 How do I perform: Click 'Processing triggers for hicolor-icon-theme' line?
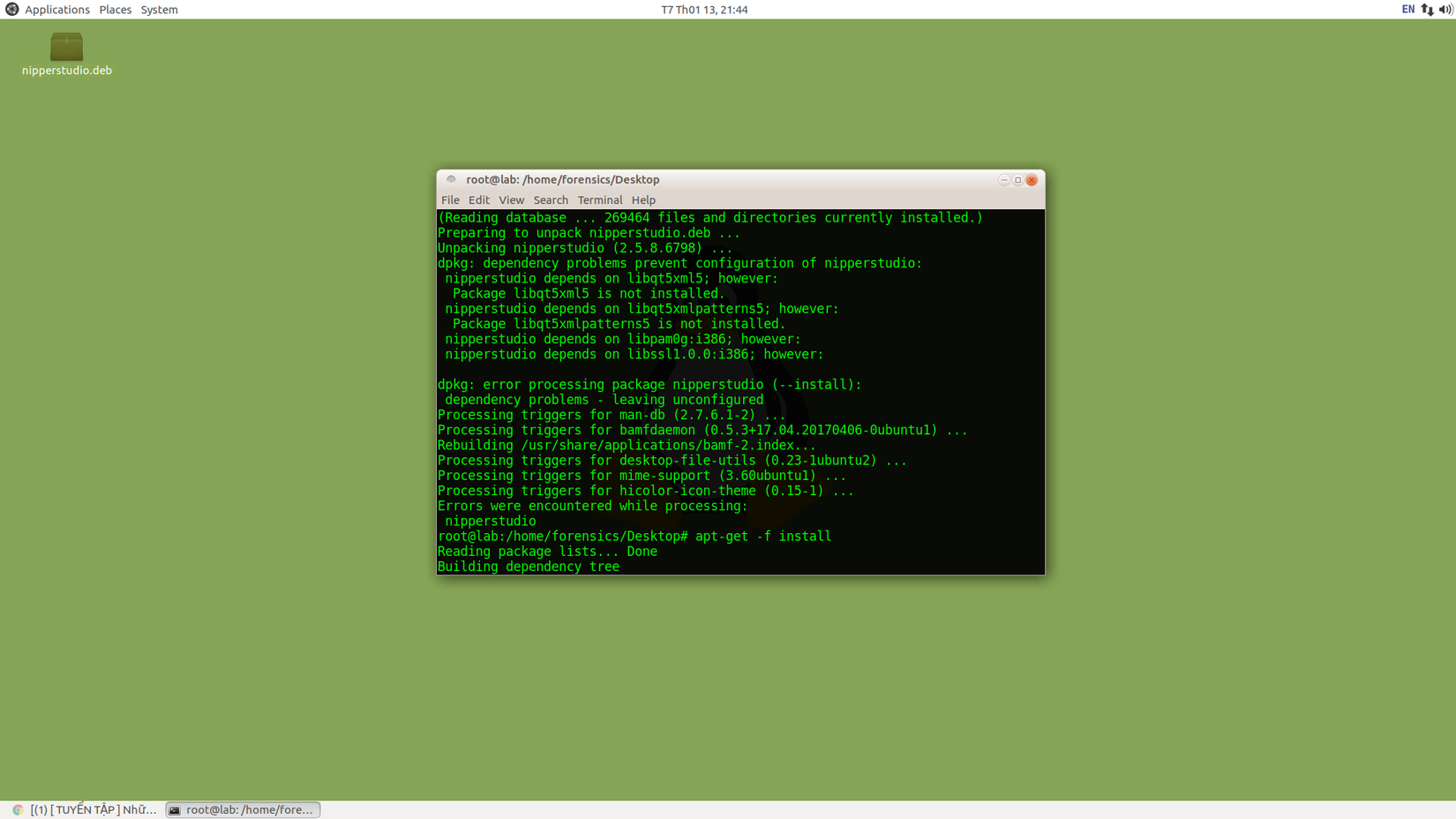point(646,492)
